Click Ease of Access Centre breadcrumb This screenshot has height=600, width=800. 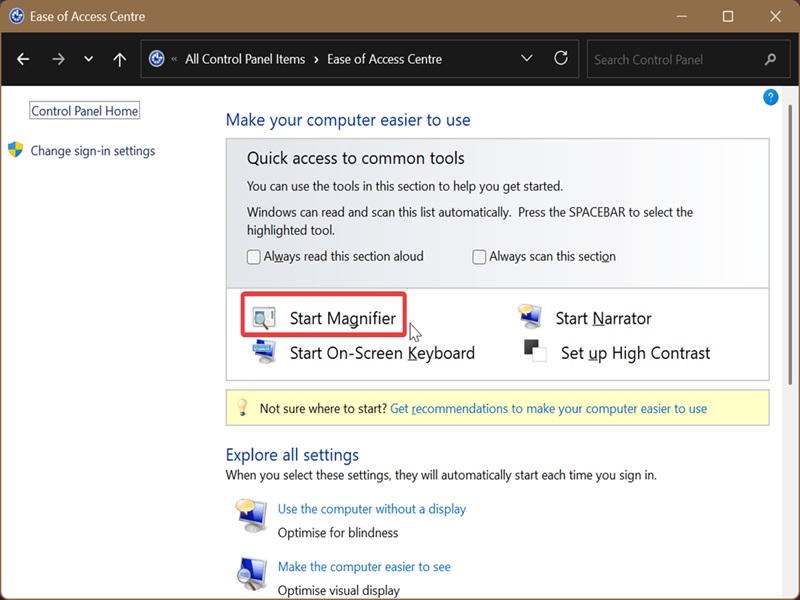click(384, 59)
